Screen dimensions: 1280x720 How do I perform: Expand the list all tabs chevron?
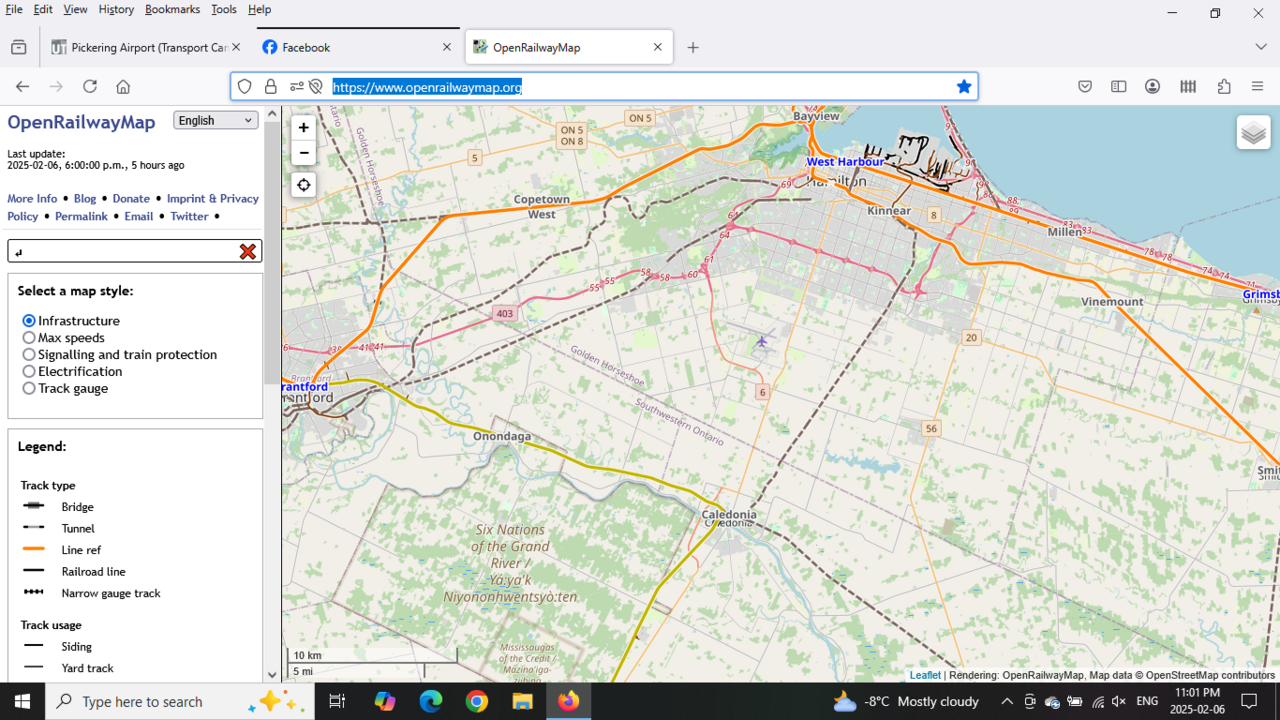tap(1260, 47)
